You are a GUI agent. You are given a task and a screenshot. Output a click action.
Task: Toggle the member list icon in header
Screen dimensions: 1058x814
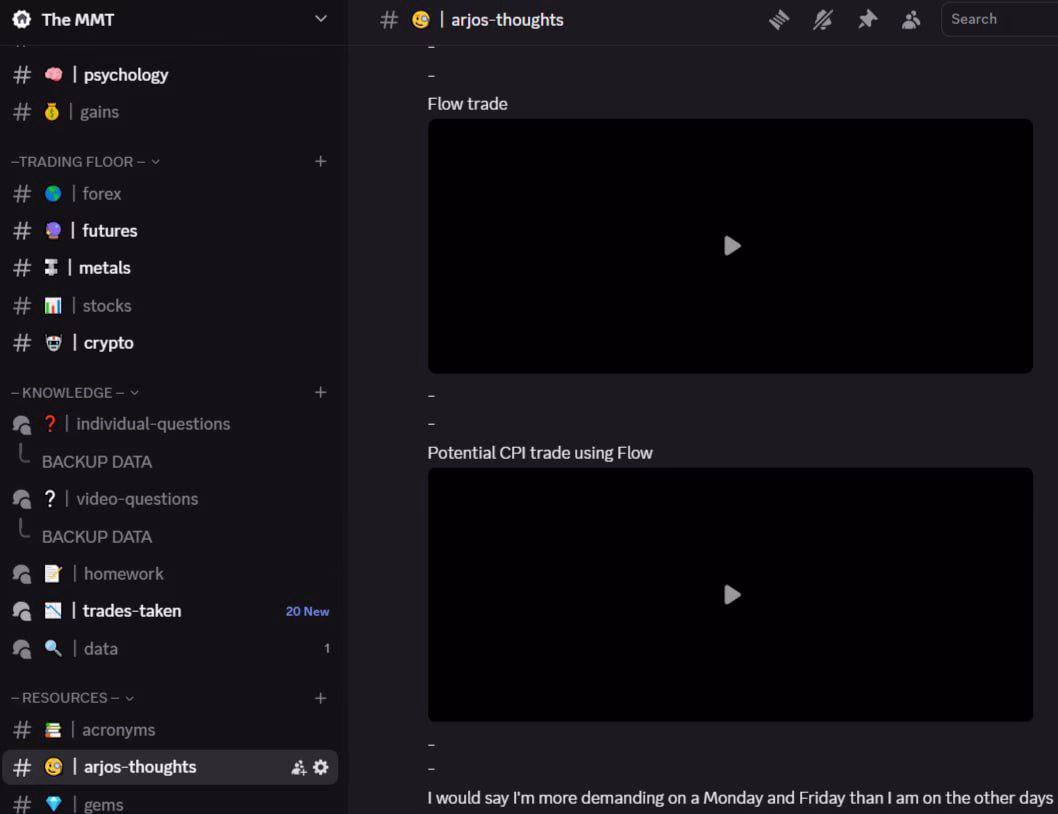pyautogui.click(x=911, y=20)
